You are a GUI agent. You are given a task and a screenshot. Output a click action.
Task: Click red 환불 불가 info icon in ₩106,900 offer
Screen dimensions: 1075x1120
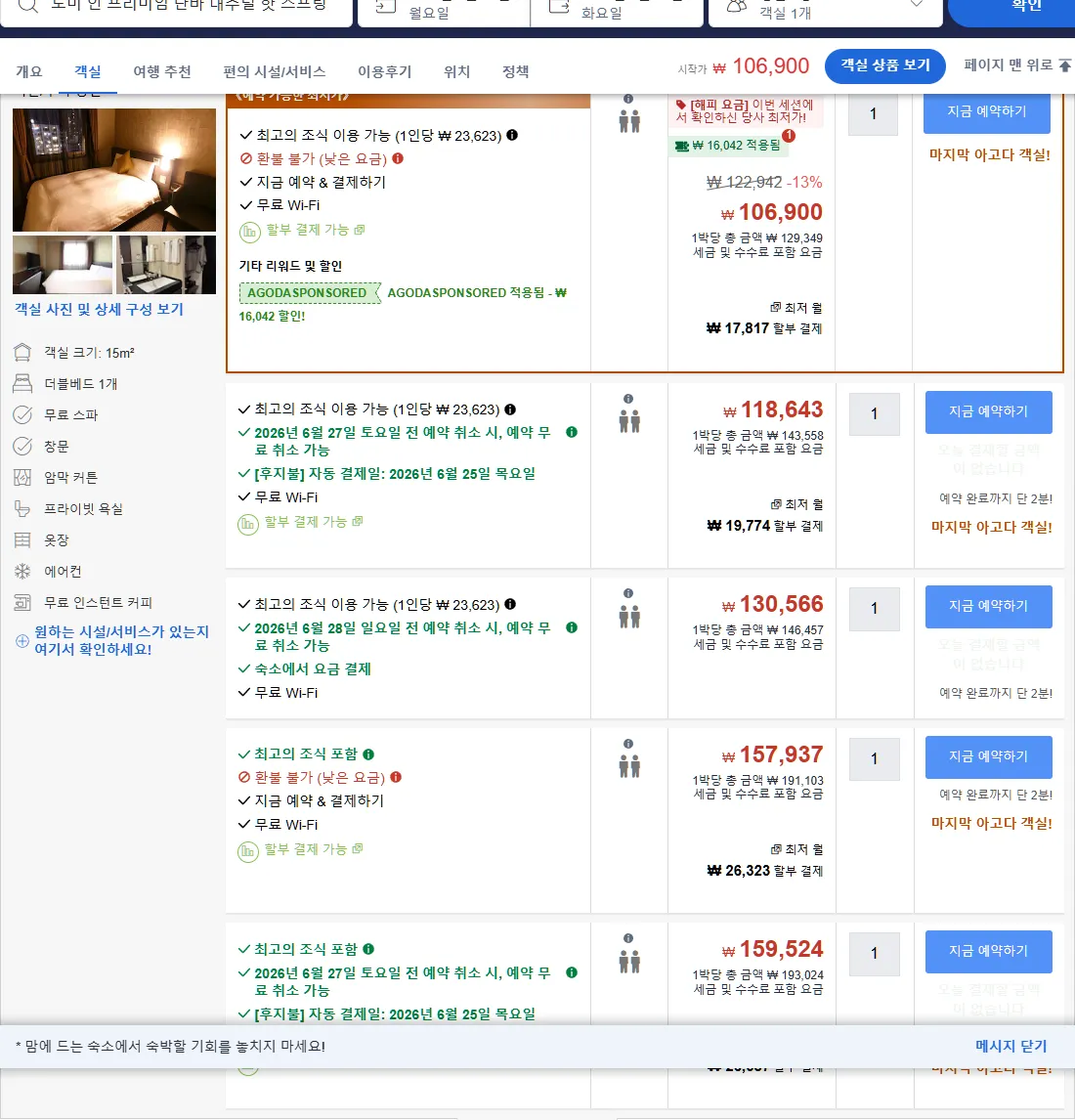pyautogui.click(x=398, y=158)
